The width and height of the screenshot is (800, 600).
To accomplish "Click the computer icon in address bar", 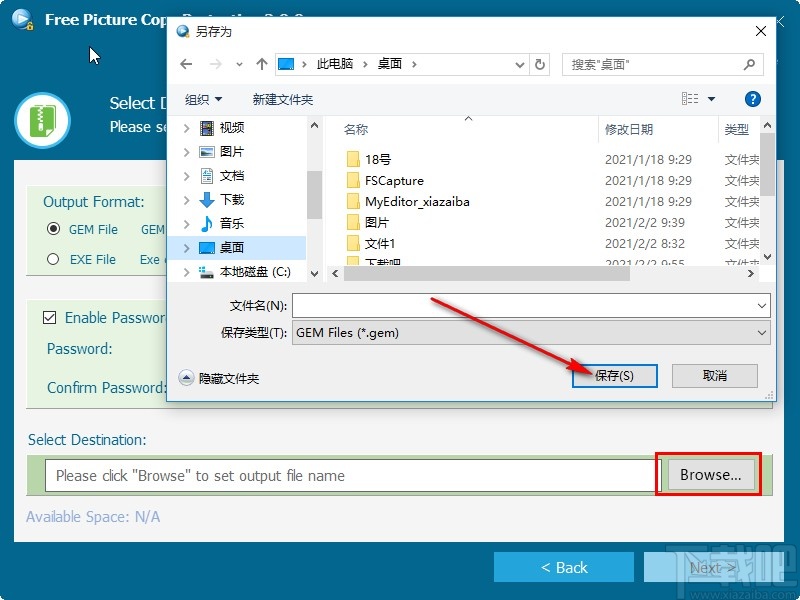I will [x=286, y=64].
